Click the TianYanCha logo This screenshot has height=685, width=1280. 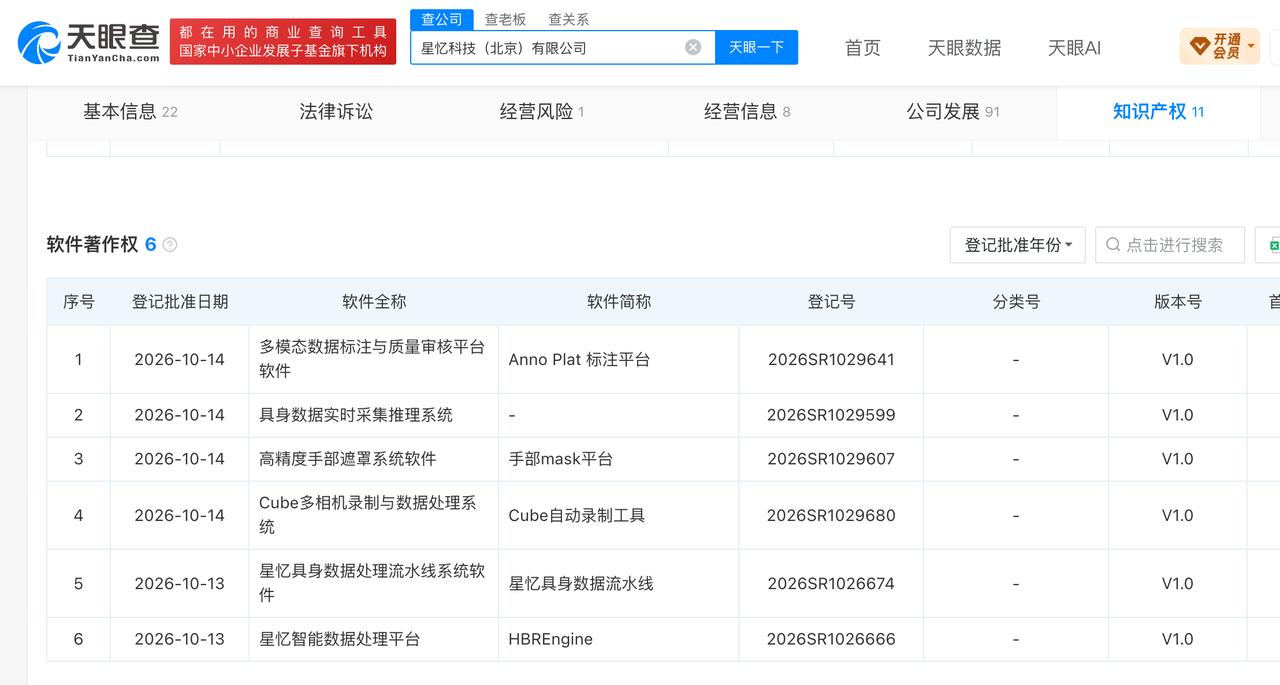[89, 42]
